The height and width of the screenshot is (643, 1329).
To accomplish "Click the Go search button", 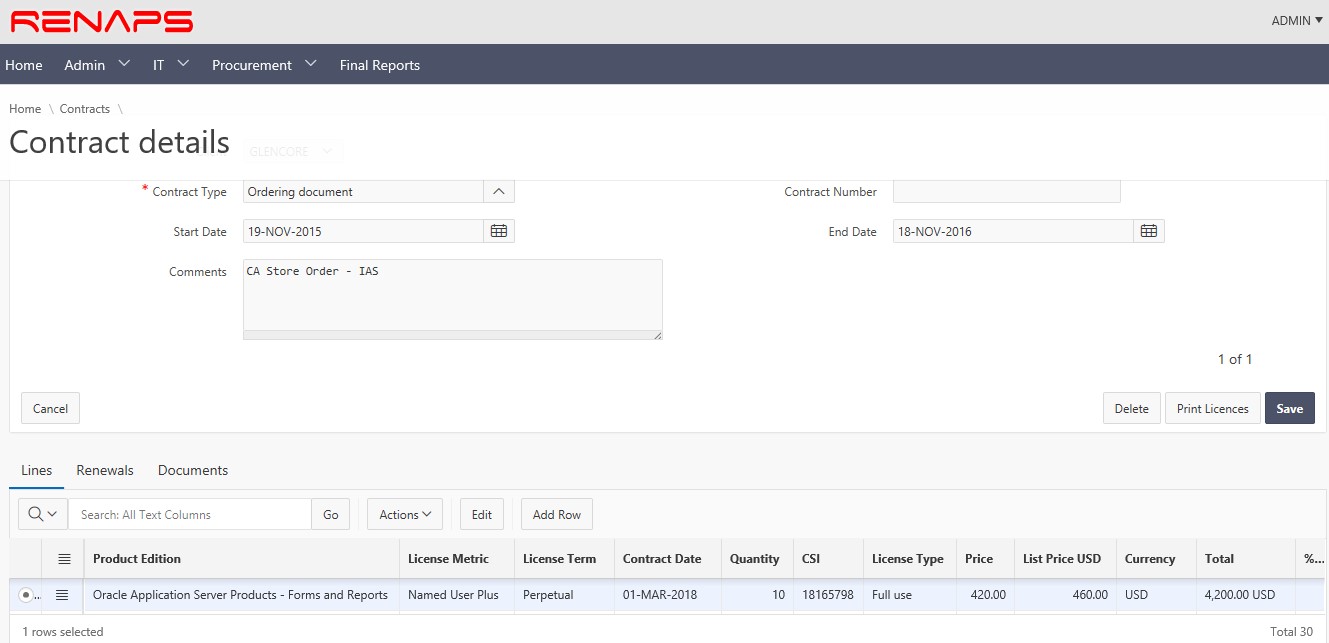I will pyautogui.click(x=331, y=514).
